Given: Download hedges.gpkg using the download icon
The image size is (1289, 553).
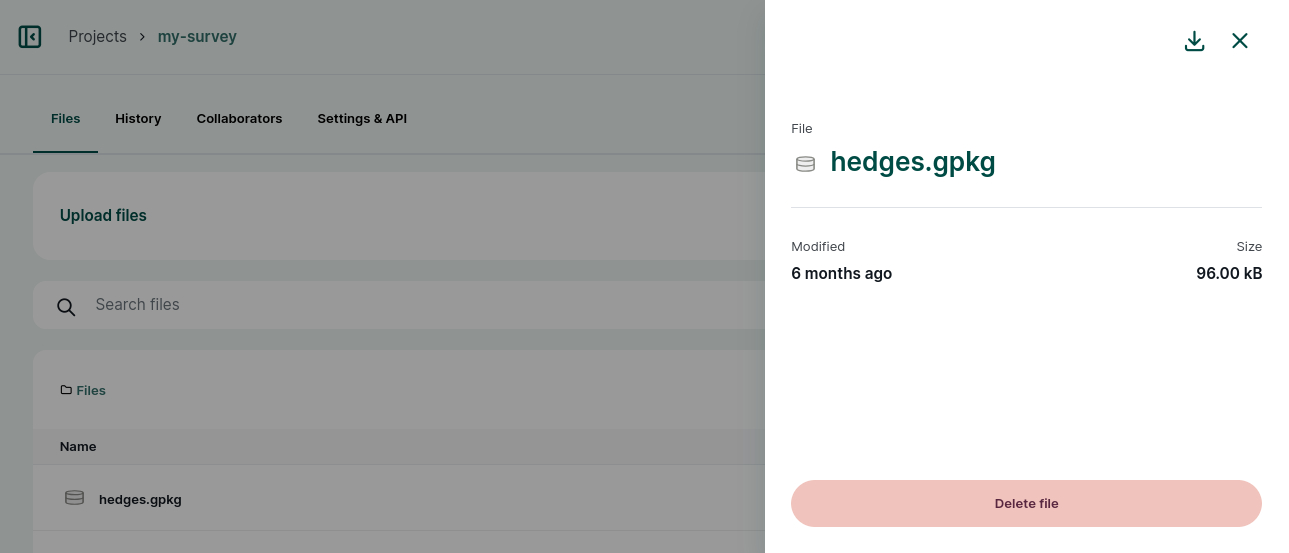Looking at the screenshot, I should pos(1194,41).
